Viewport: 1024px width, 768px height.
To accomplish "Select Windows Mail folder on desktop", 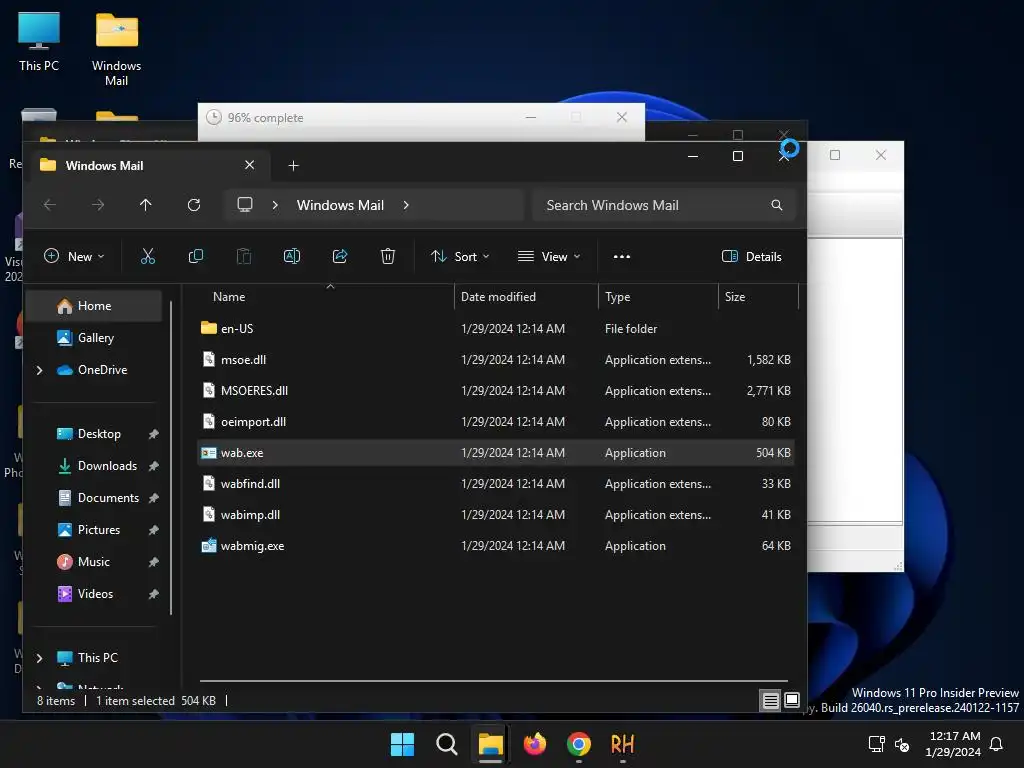I will pyautogui.click(x=116, y=50).
